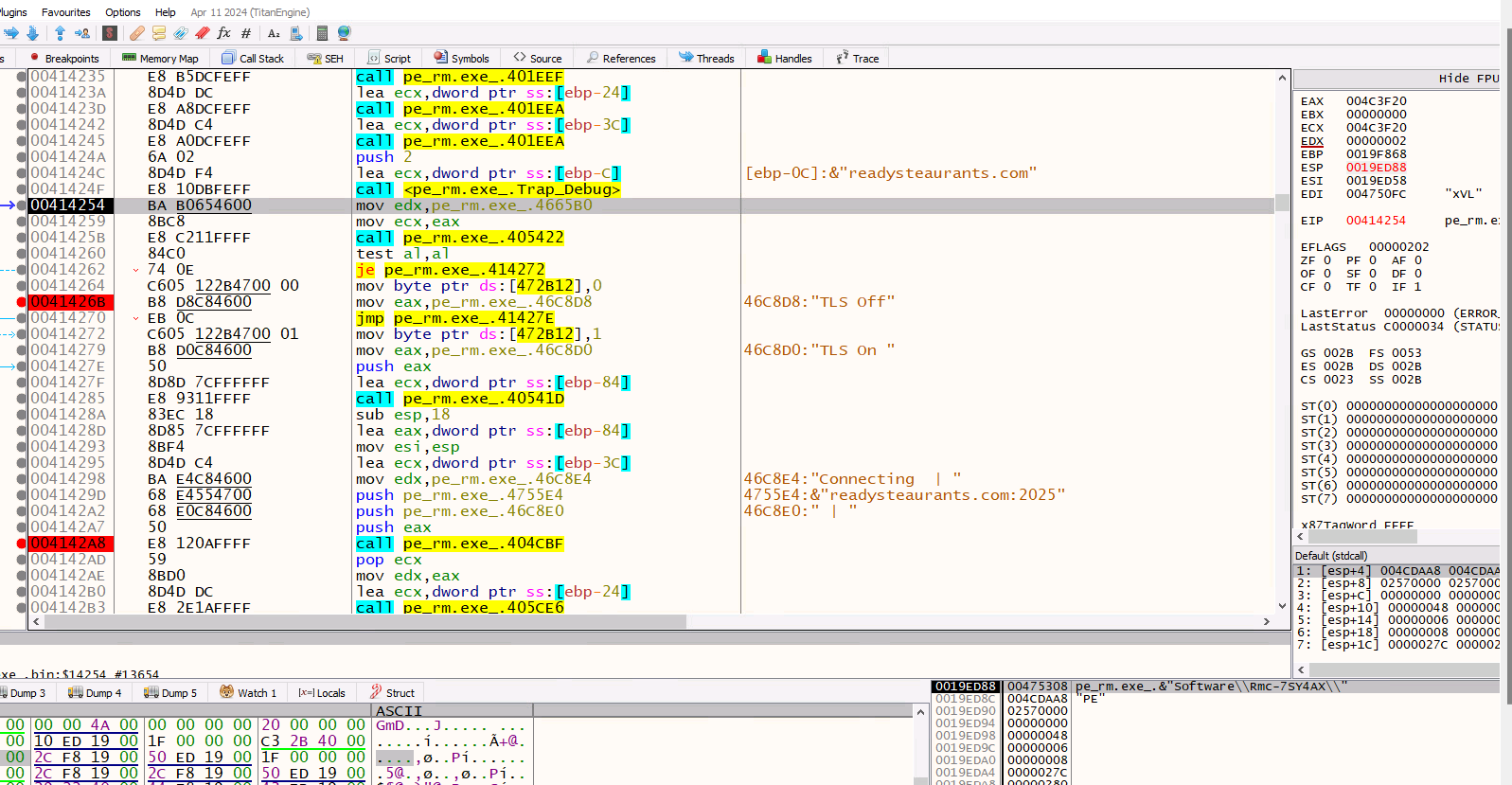Toggle breakpoint dot at address 00414298
Image resolution: width=1512 pixels, height=785 pixels.
coord(22,479)
